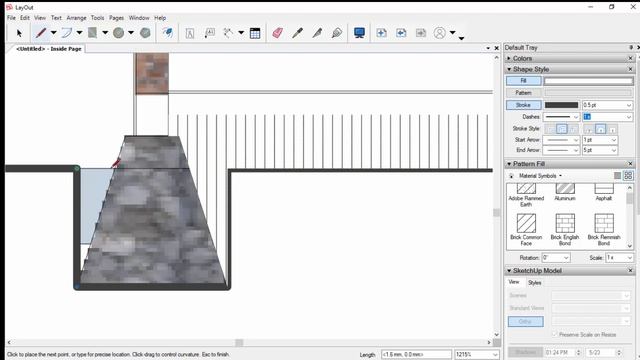Open the Arrange menu
Screen dimensions: 640x360
coord(76,18)
